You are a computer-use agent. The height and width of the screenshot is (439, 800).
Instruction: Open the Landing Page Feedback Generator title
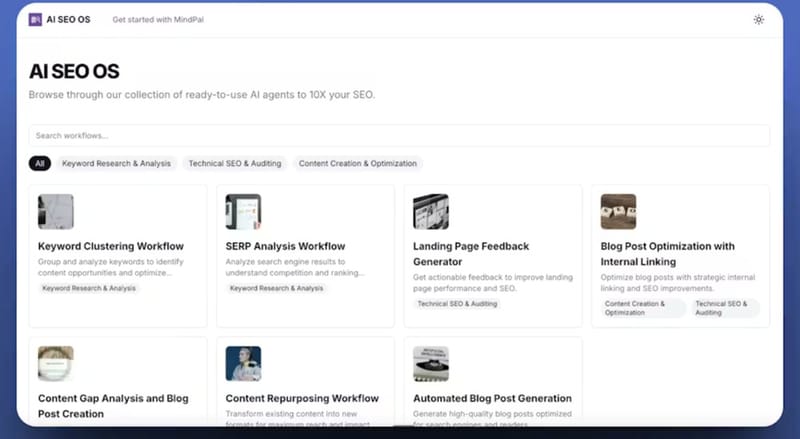pyautogui.click(x=471, y=254)
